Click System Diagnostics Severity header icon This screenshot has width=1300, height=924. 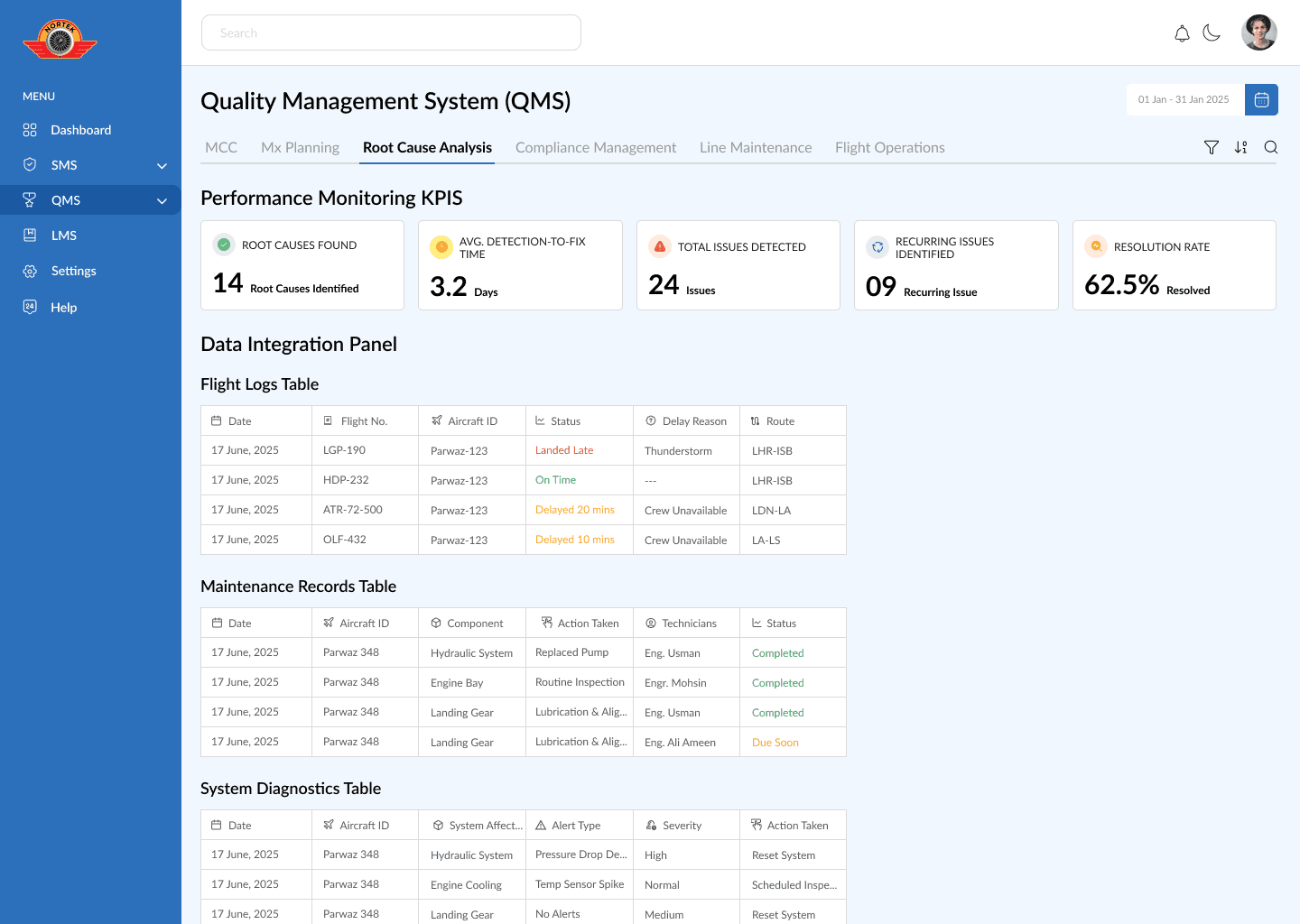pyautogui.click(x=651, y=826)
